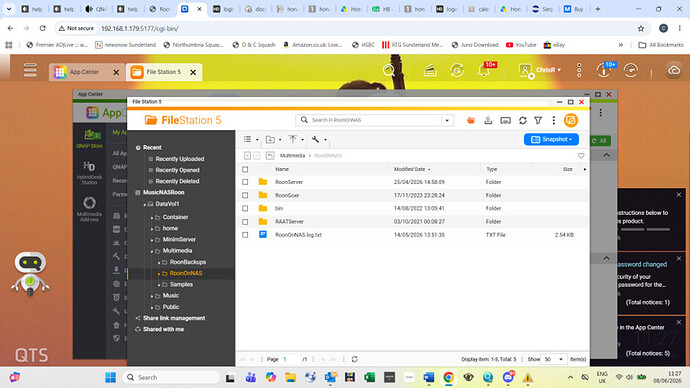Select the Music folder in tree
The width and height of the screenshot is (690, 388).
171,296
